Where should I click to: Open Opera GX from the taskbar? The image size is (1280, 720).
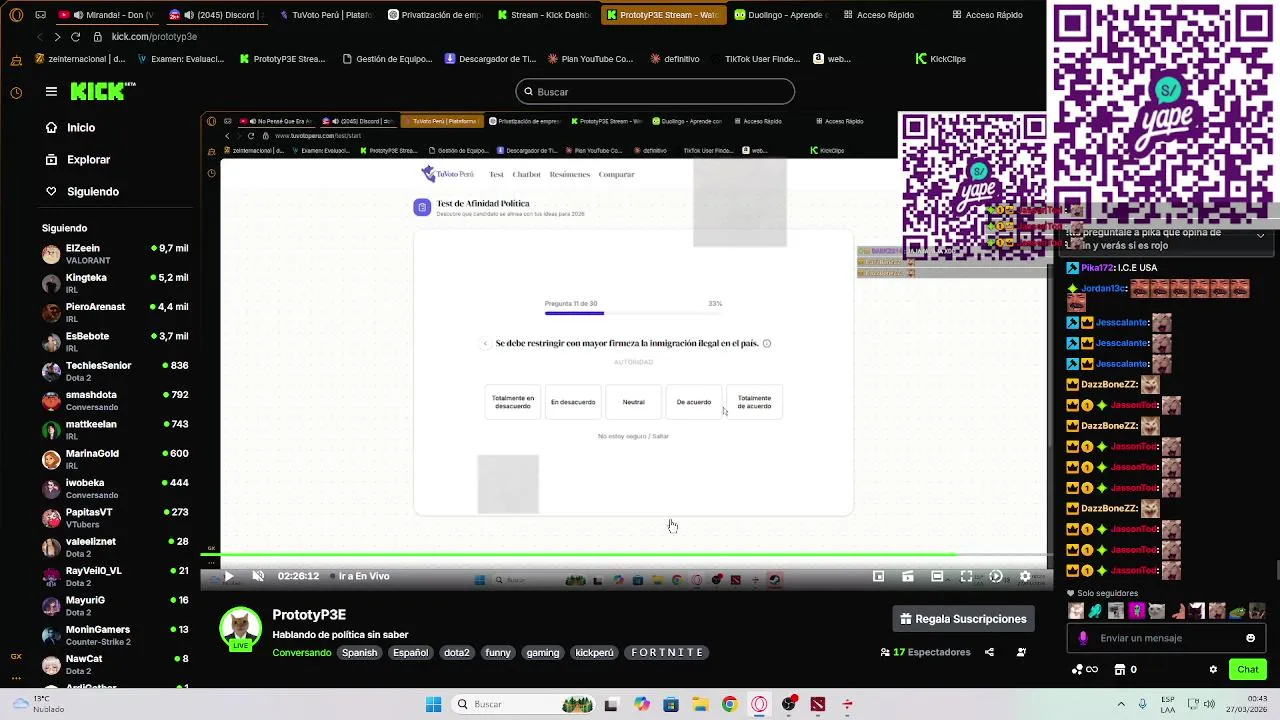(x=759, y=704)
